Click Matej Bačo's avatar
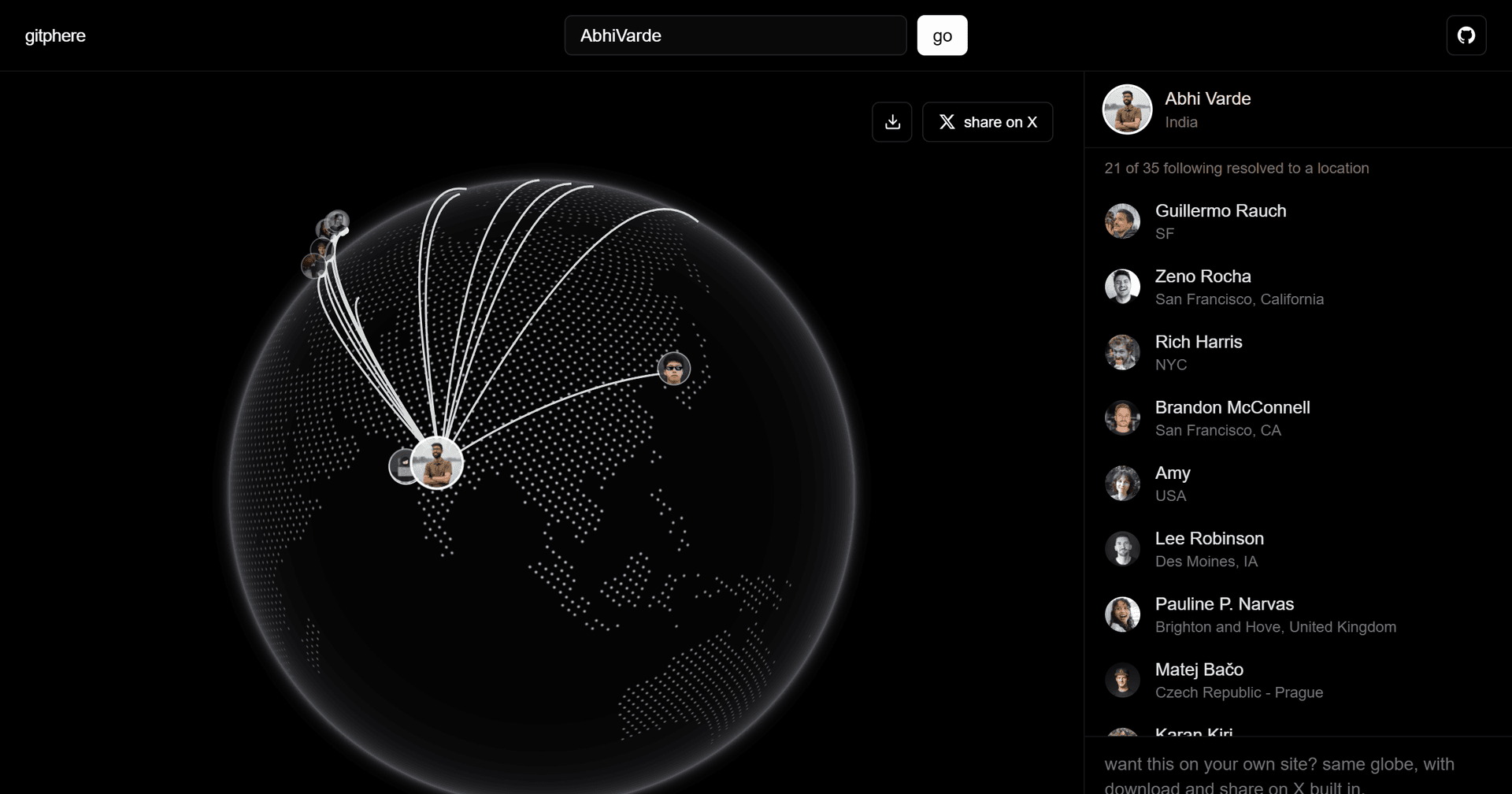The height and width of the screenshot is (794, 1512). [1122, 679]
